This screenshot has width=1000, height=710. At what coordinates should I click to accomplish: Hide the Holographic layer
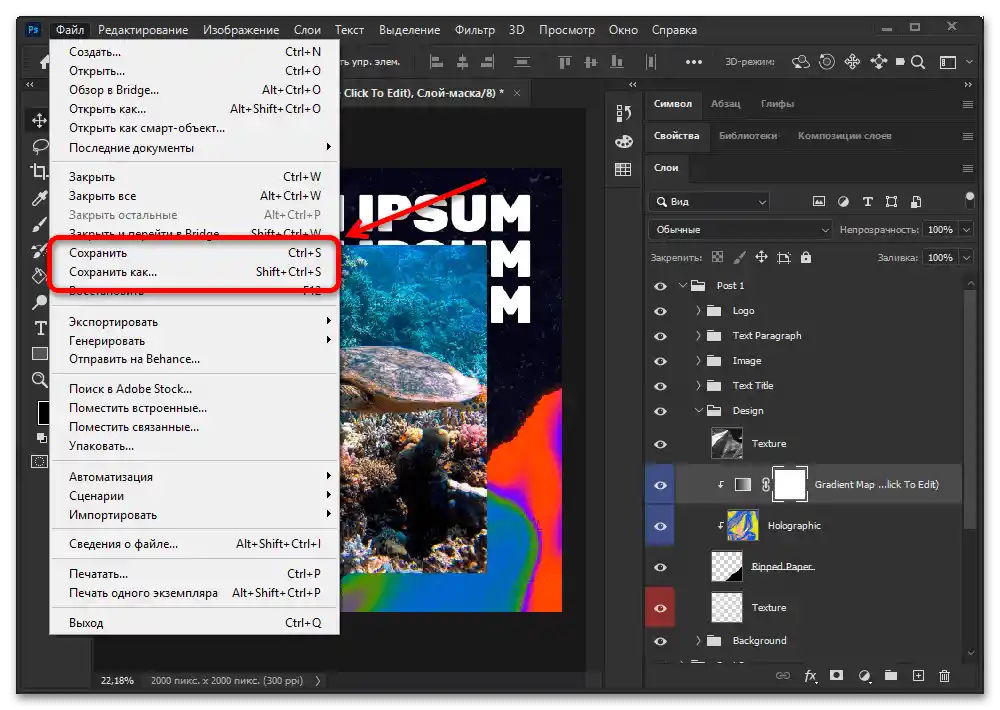pos(661,526)
